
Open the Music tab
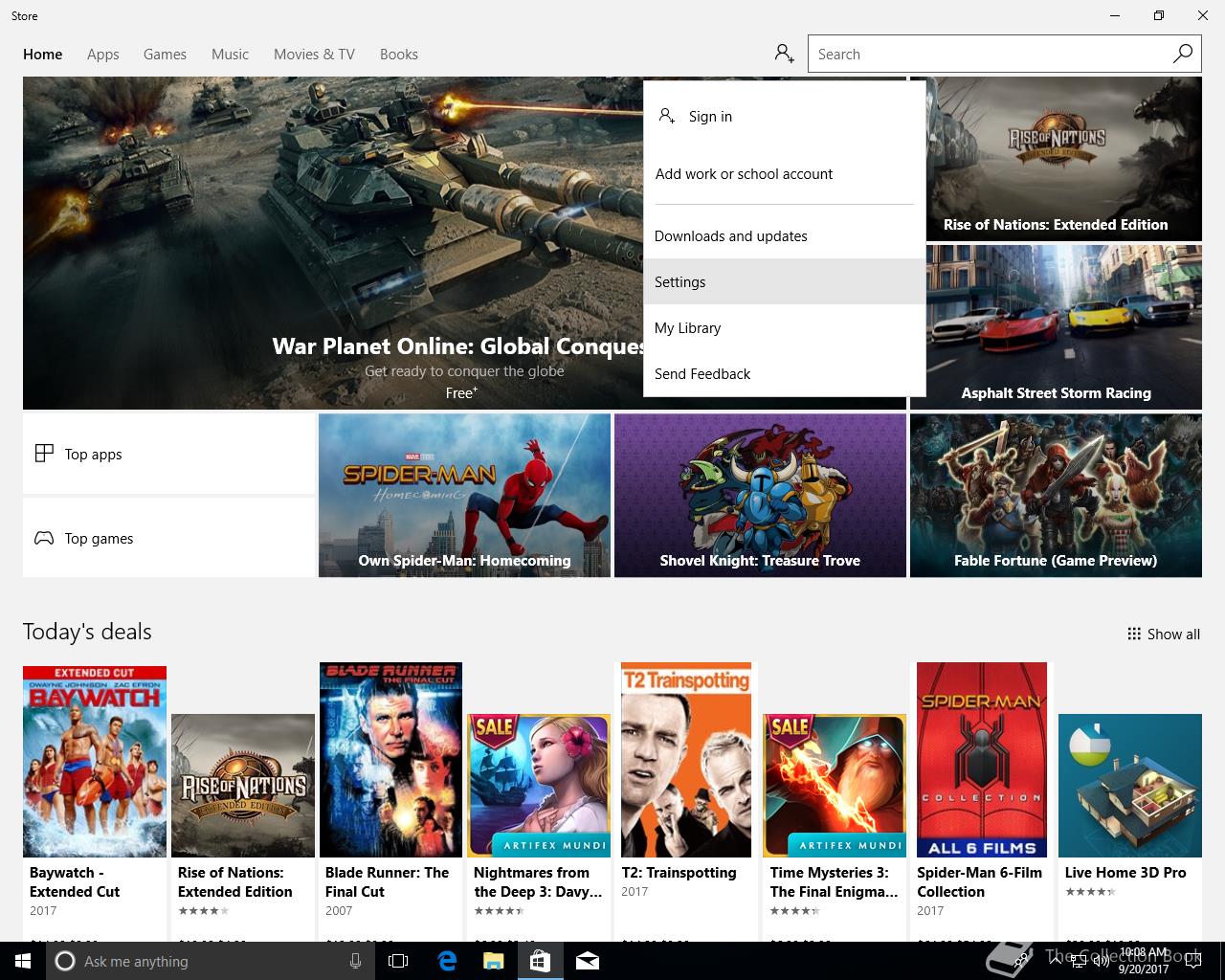coord(230,55)
